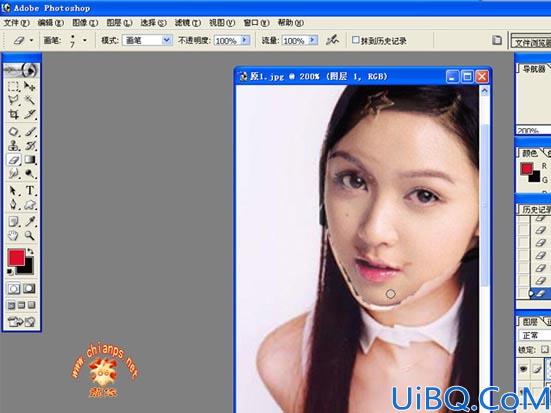This screenshot has width=551, height=413.
Task: Open the 图层(L) menu
Action: pyautogui.click(x=119, y=23)
